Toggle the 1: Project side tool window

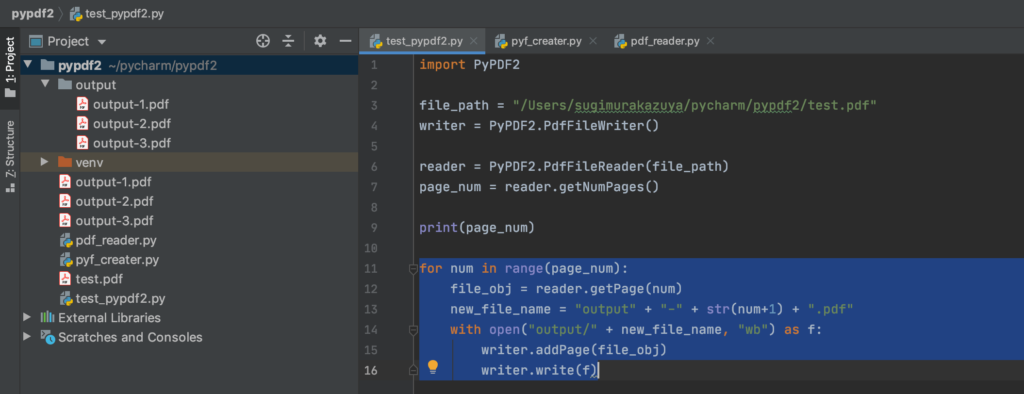coord(10,67)
